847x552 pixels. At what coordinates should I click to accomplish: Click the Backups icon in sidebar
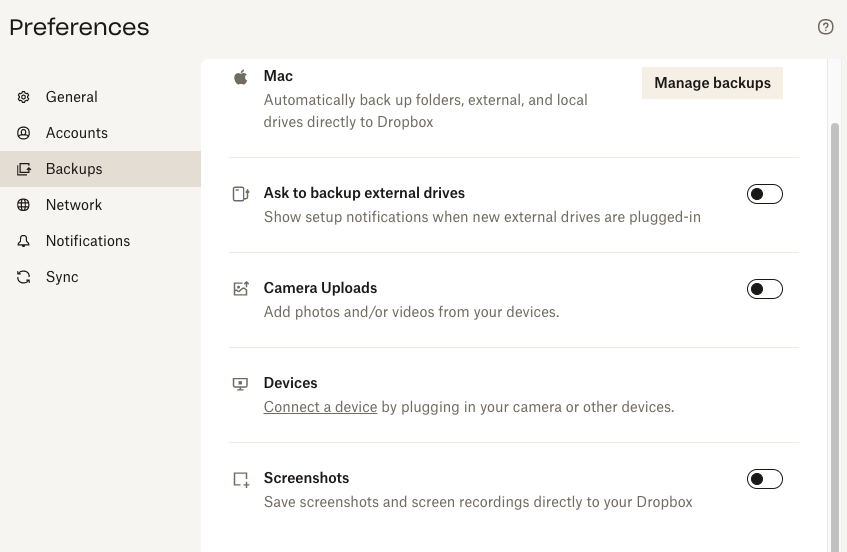point(24,169)
